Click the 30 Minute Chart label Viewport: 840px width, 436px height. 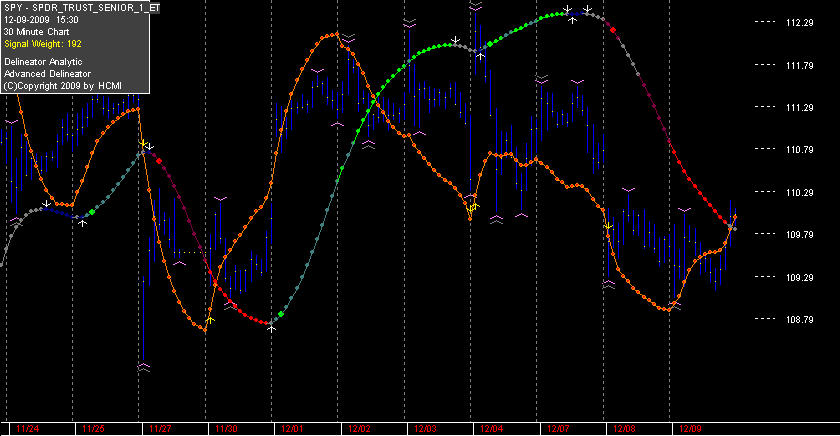(36, 32)
